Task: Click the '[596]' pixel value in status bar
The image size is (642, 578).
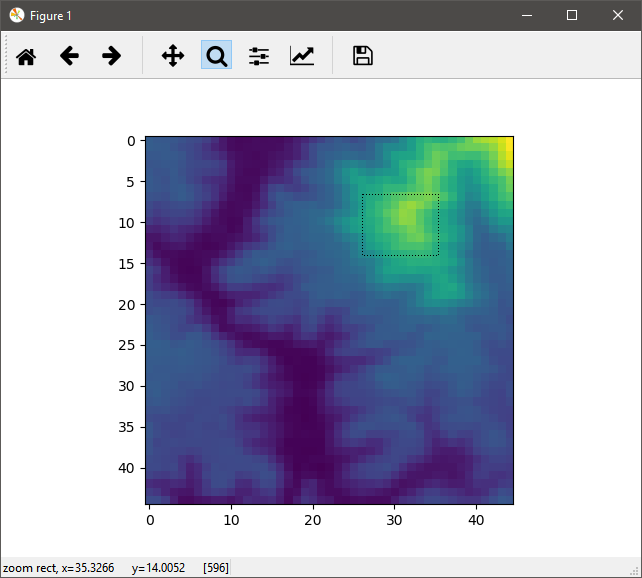Action: click(216, 568)
